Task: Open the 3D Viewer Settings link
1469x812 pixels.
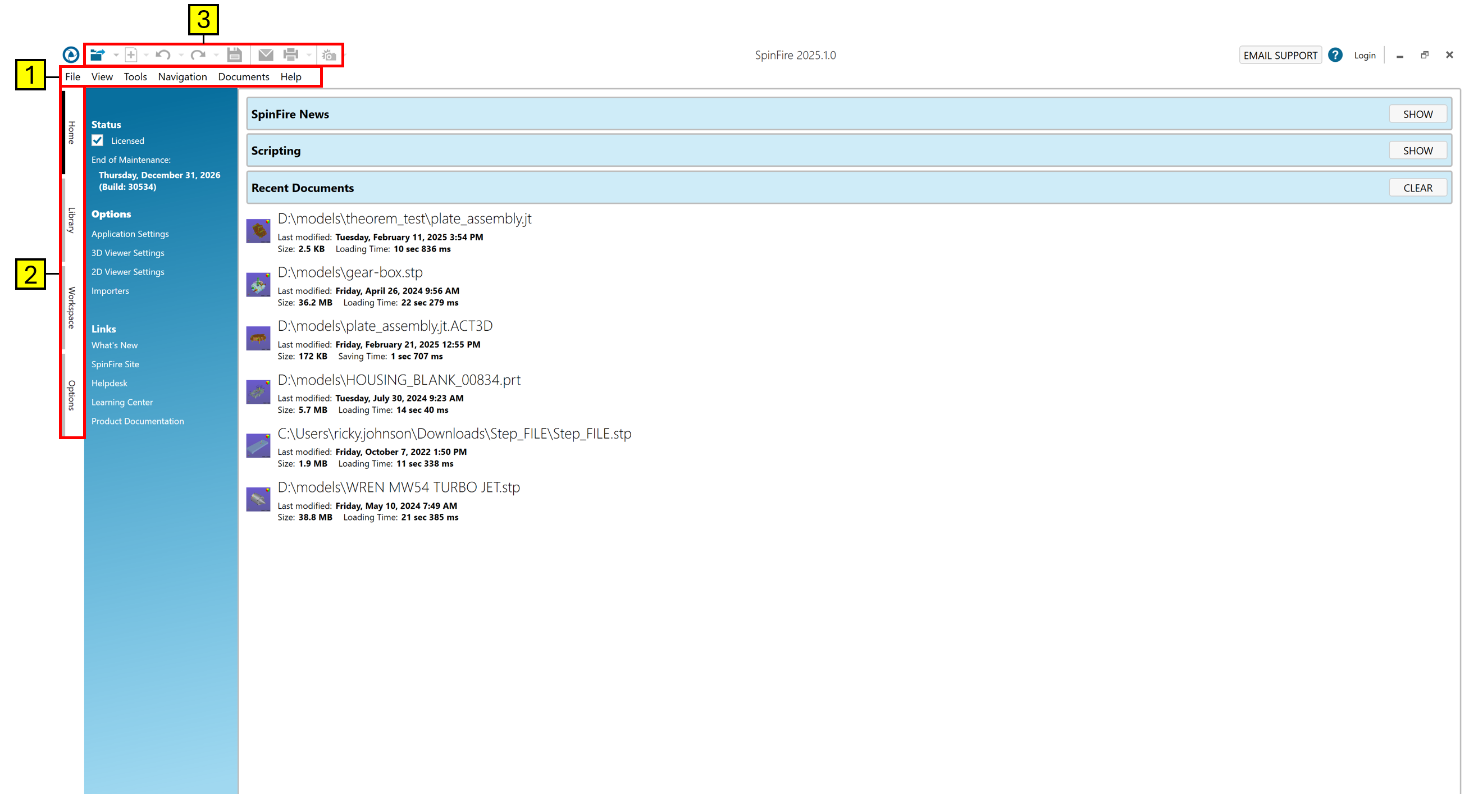Action: (127, 253)
